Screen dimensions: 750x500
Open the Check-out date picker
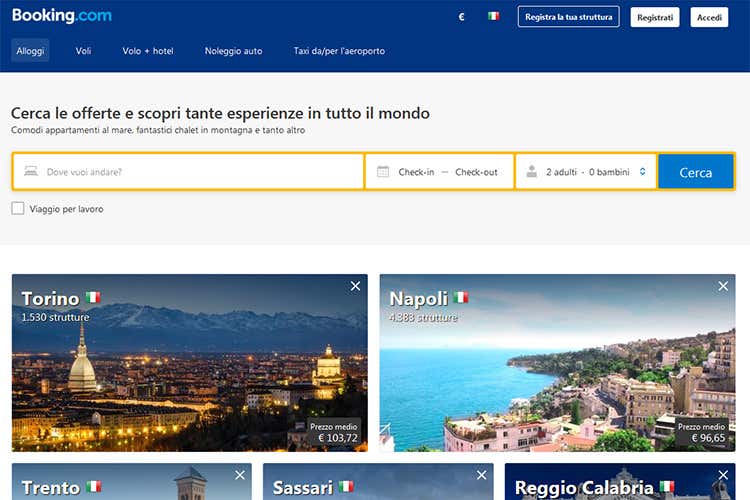tap(476, 172)
